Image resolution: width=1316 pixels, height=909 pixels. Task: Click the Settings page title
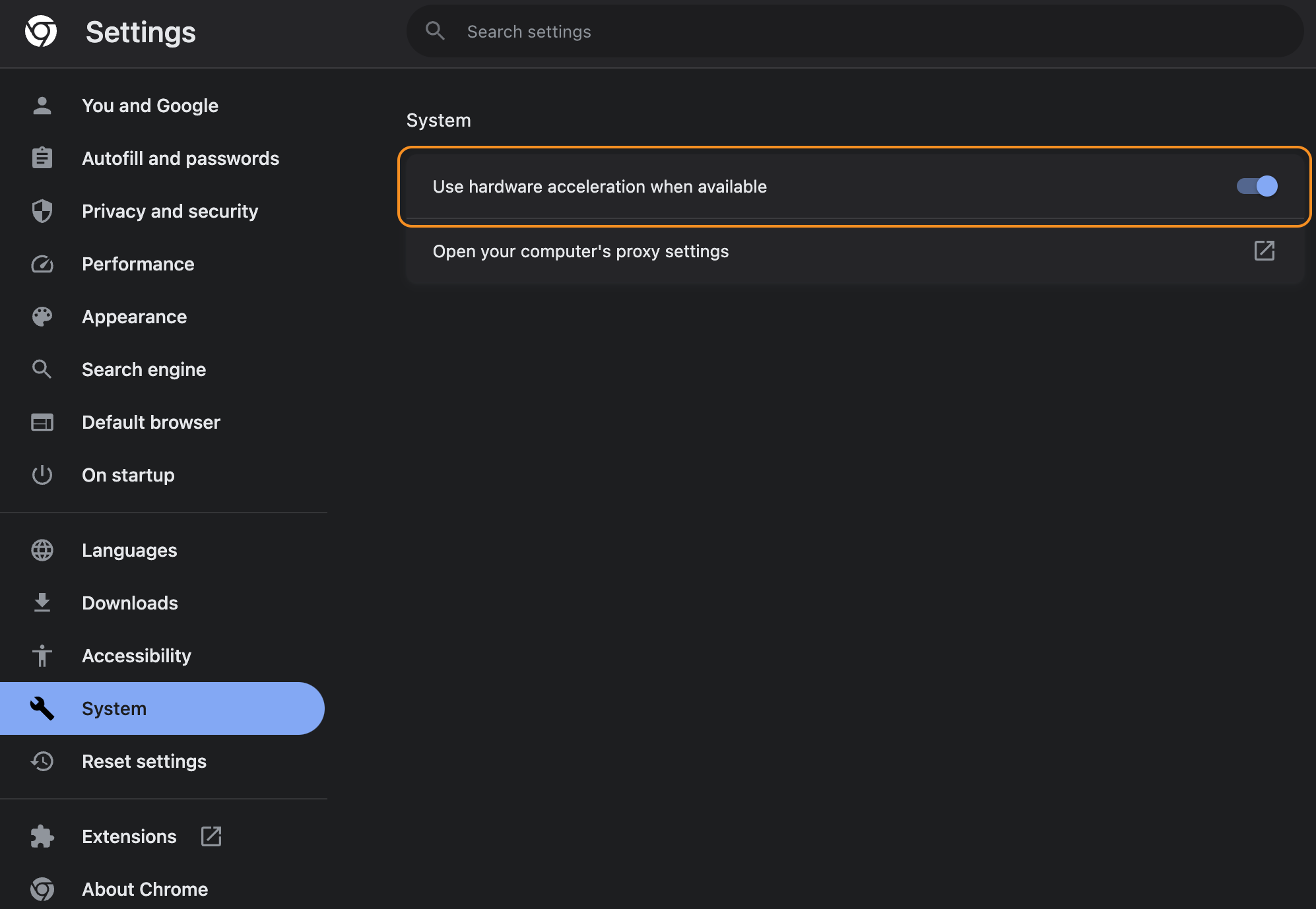pyautogui.click(x=141, y=32)
